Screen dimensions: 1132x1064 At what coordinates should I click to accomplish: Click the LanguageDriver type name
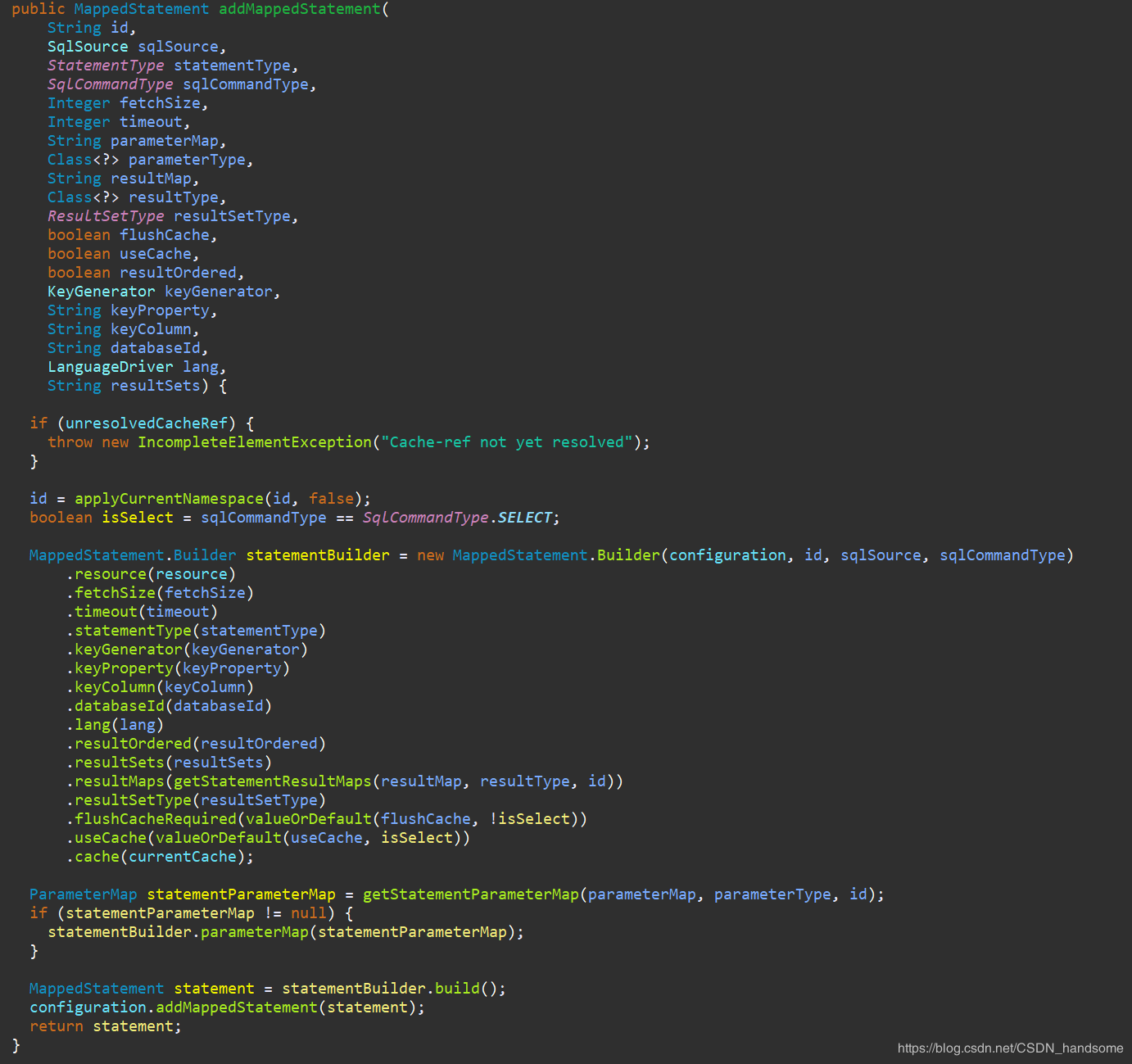(x=110, y=367)
